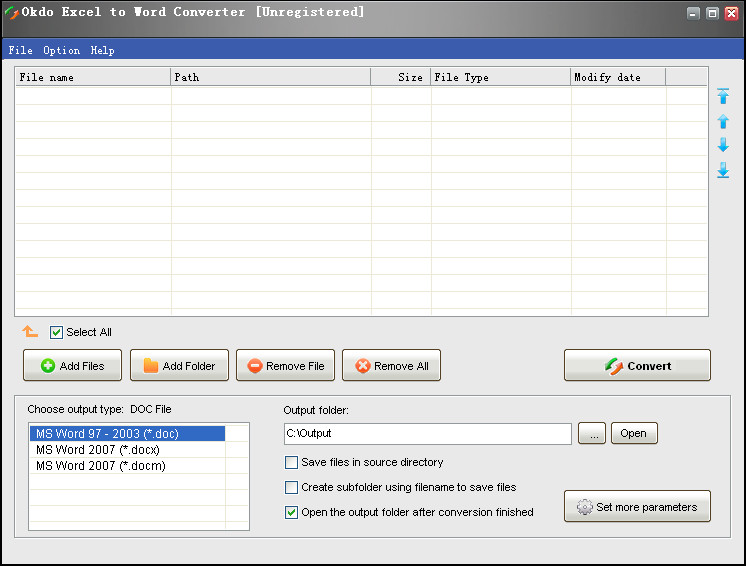Sort by Size column header
Screen dimensions: 746x566
[x=401, y=77]
